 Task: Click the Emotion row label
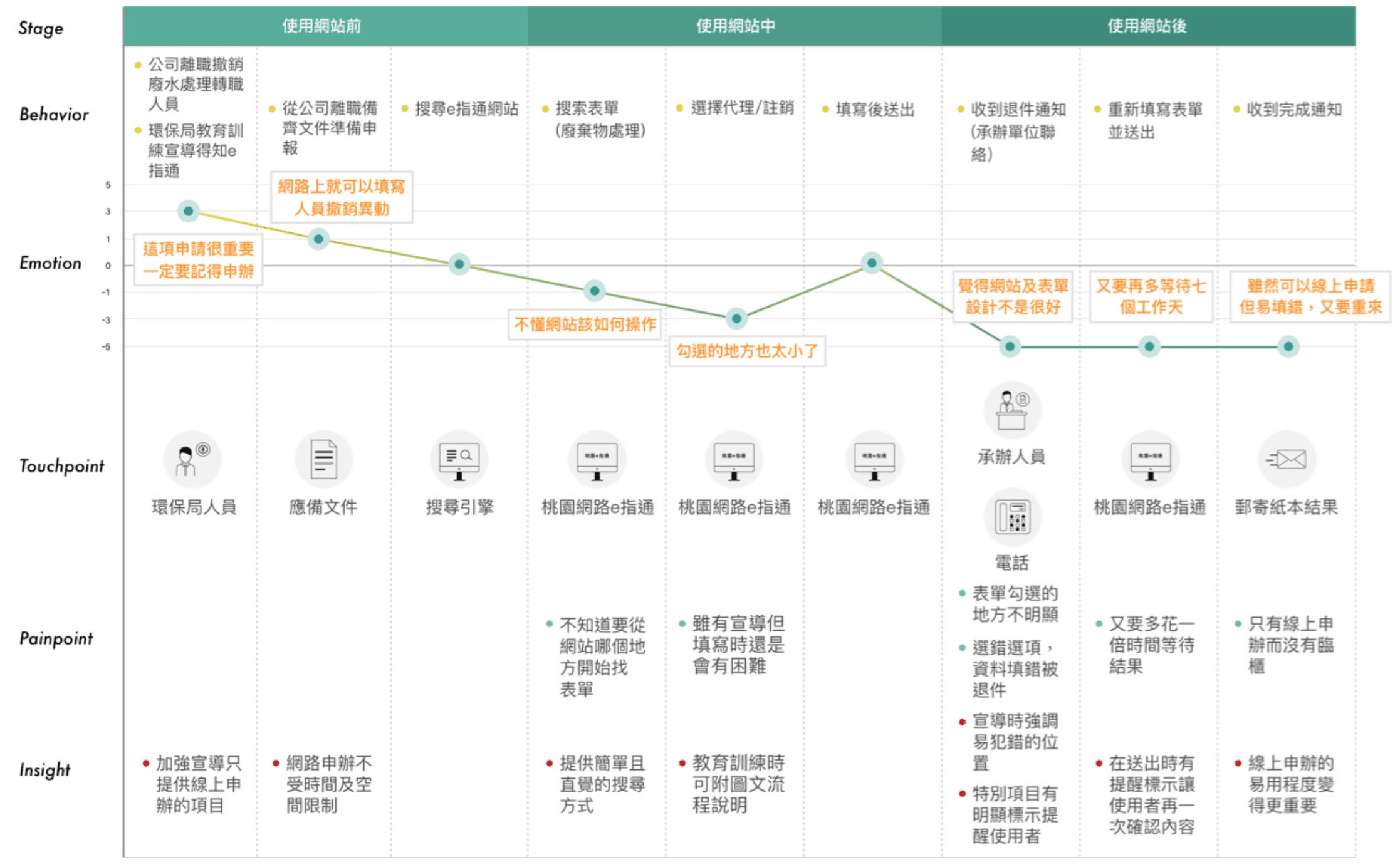click(50, 263)
